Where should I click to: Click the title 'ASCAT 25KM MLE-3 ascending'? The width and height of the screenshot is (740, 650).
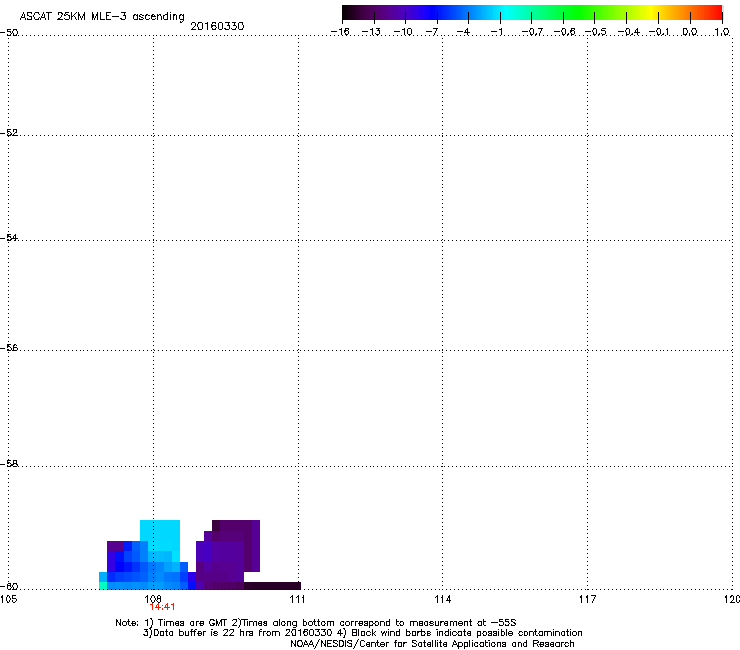[x=102, y=16]
